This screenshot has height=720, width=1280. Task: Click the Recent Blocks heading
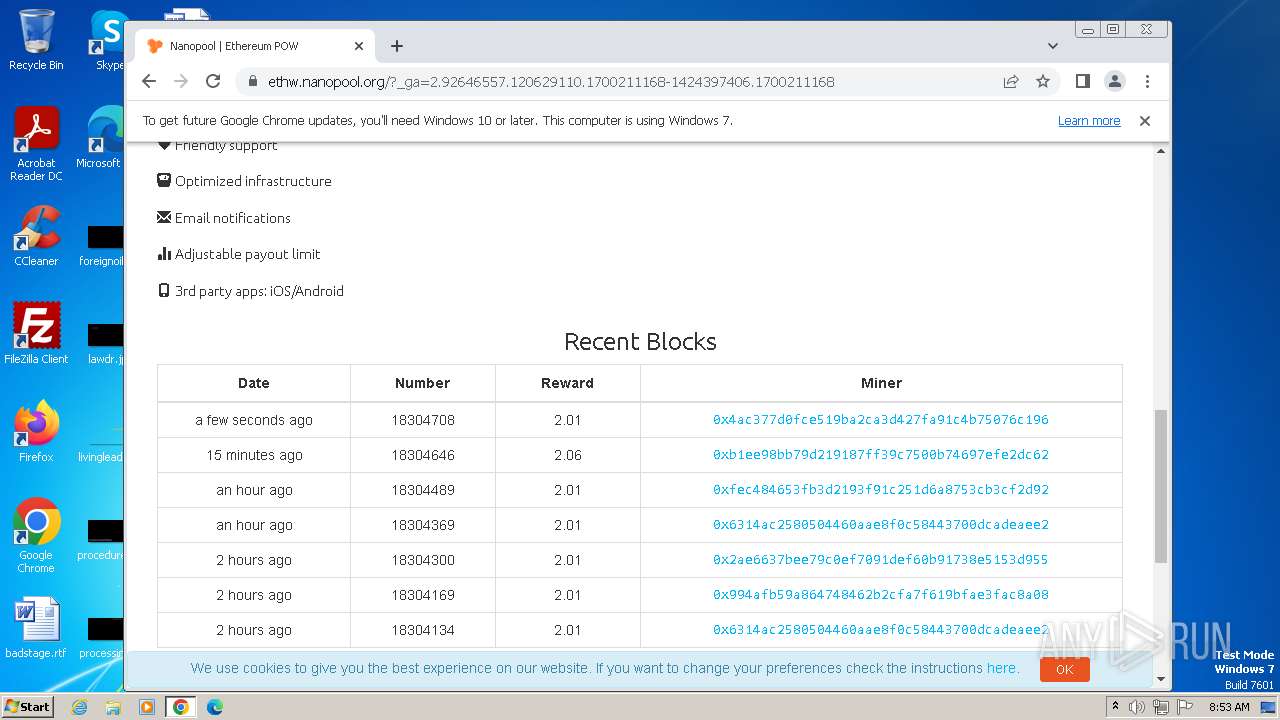pyautogui.click(x=640, y=342)
